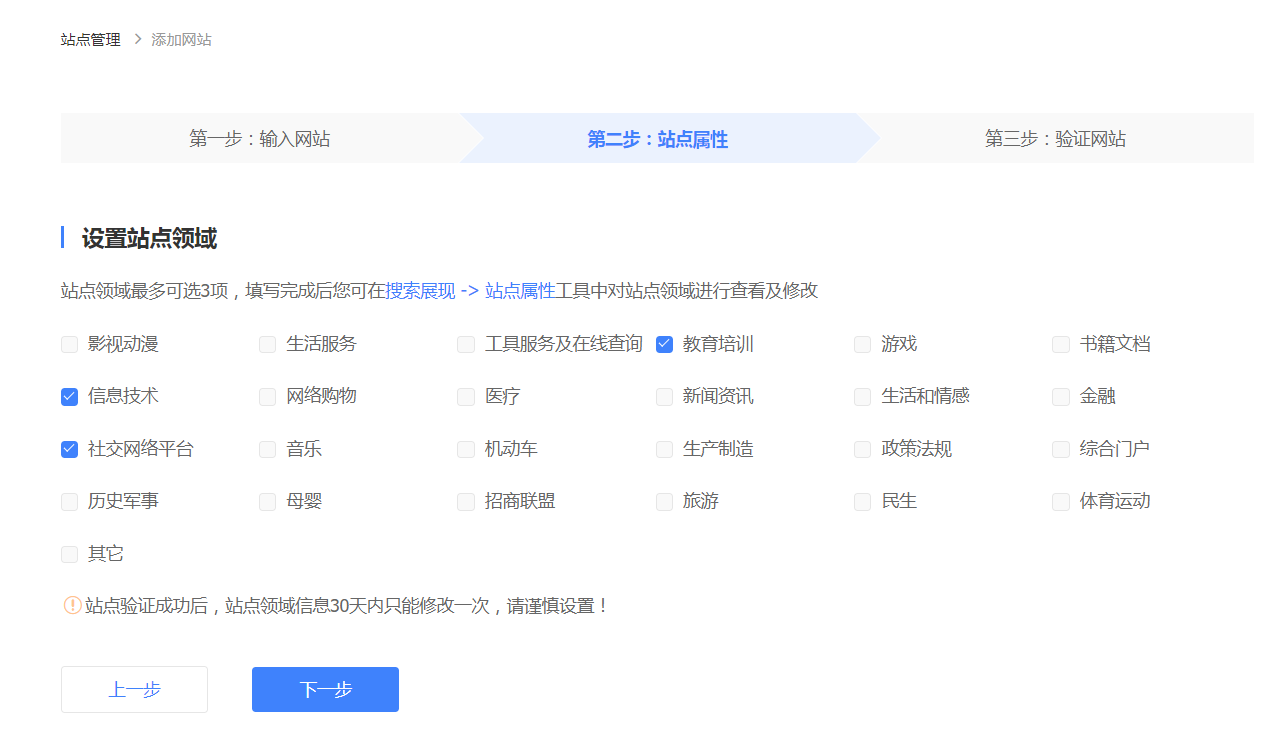1286x742 pixels.
Task: Select the 游戏 category checkbox
Action: 862,344
